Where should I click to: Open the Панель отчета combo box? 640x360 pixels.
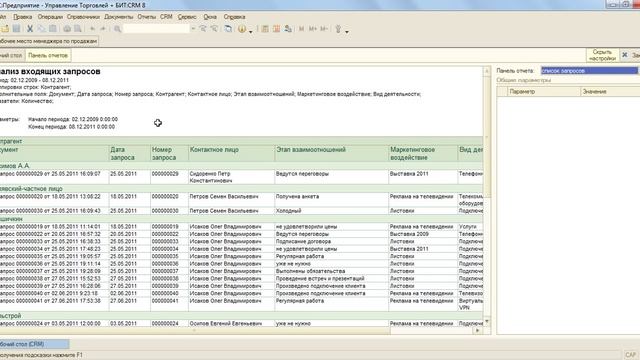coord(589,71)
